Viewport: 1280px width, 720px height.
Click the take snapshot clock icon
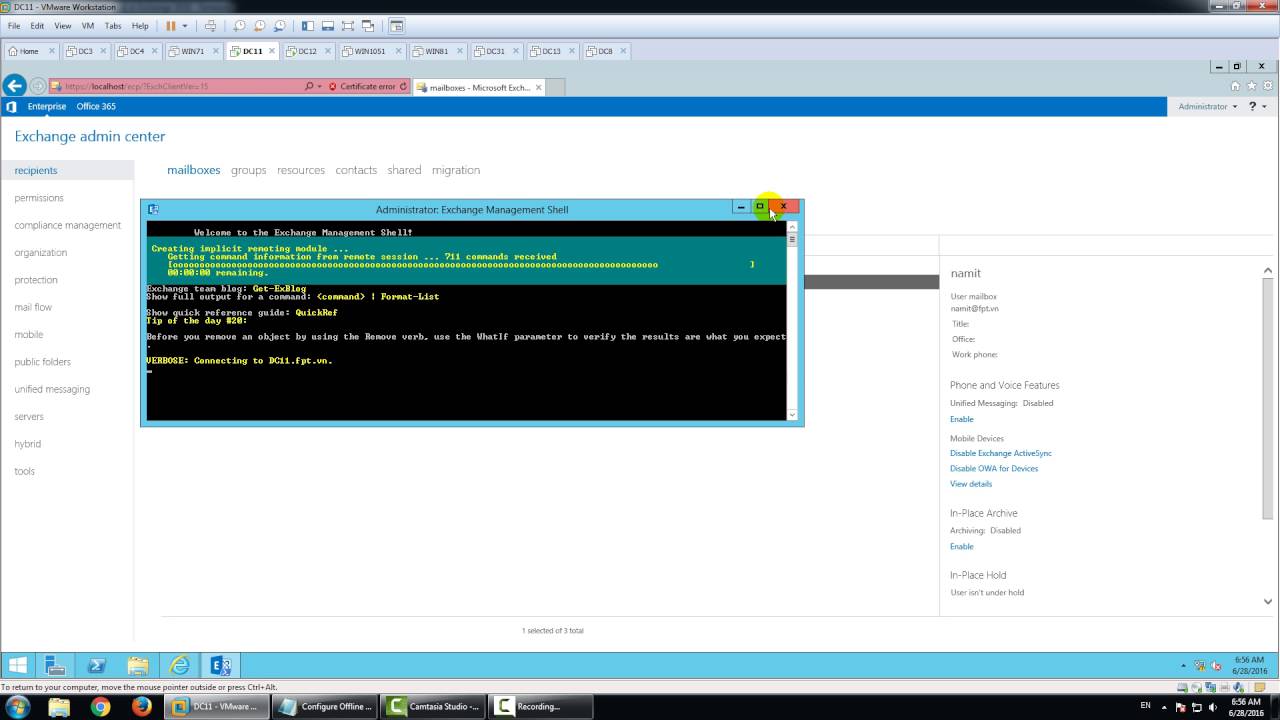240,26
